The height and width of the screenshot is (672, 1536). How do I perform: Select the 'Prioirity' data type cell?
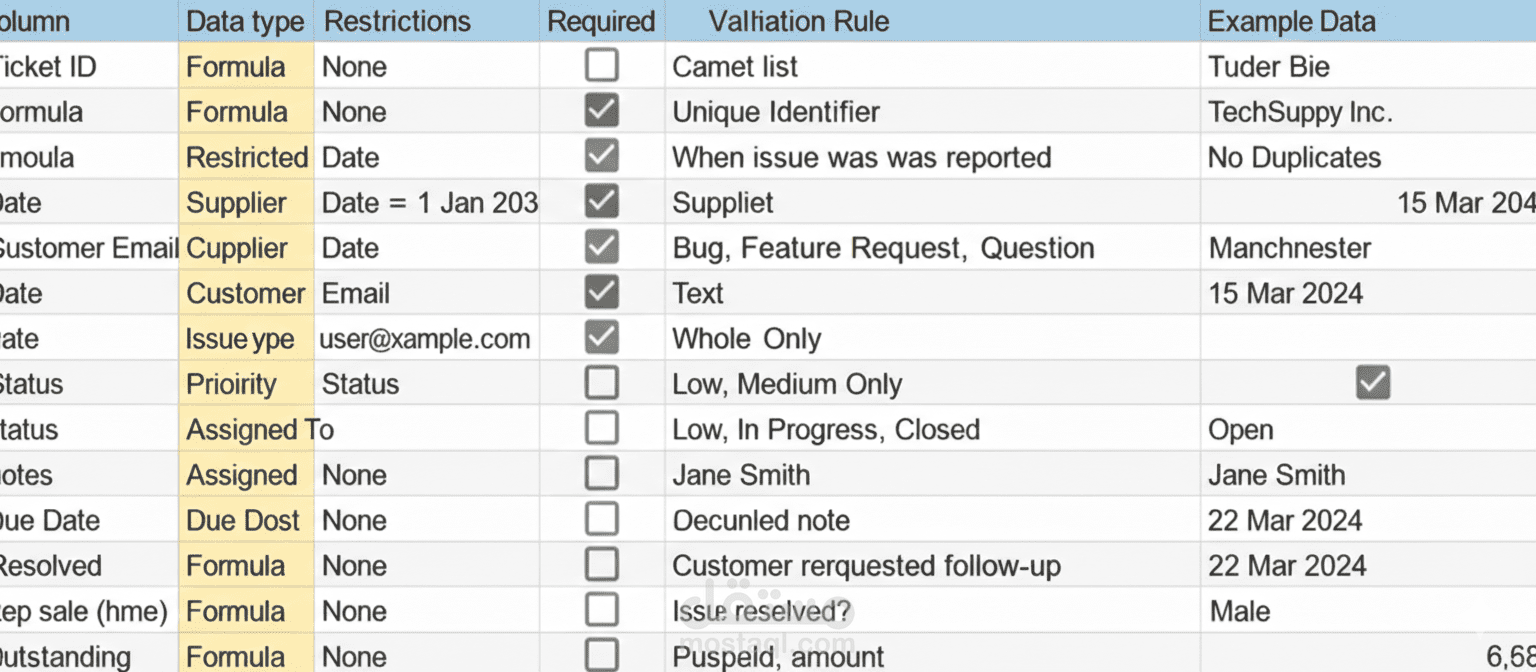tap(231, 384)
